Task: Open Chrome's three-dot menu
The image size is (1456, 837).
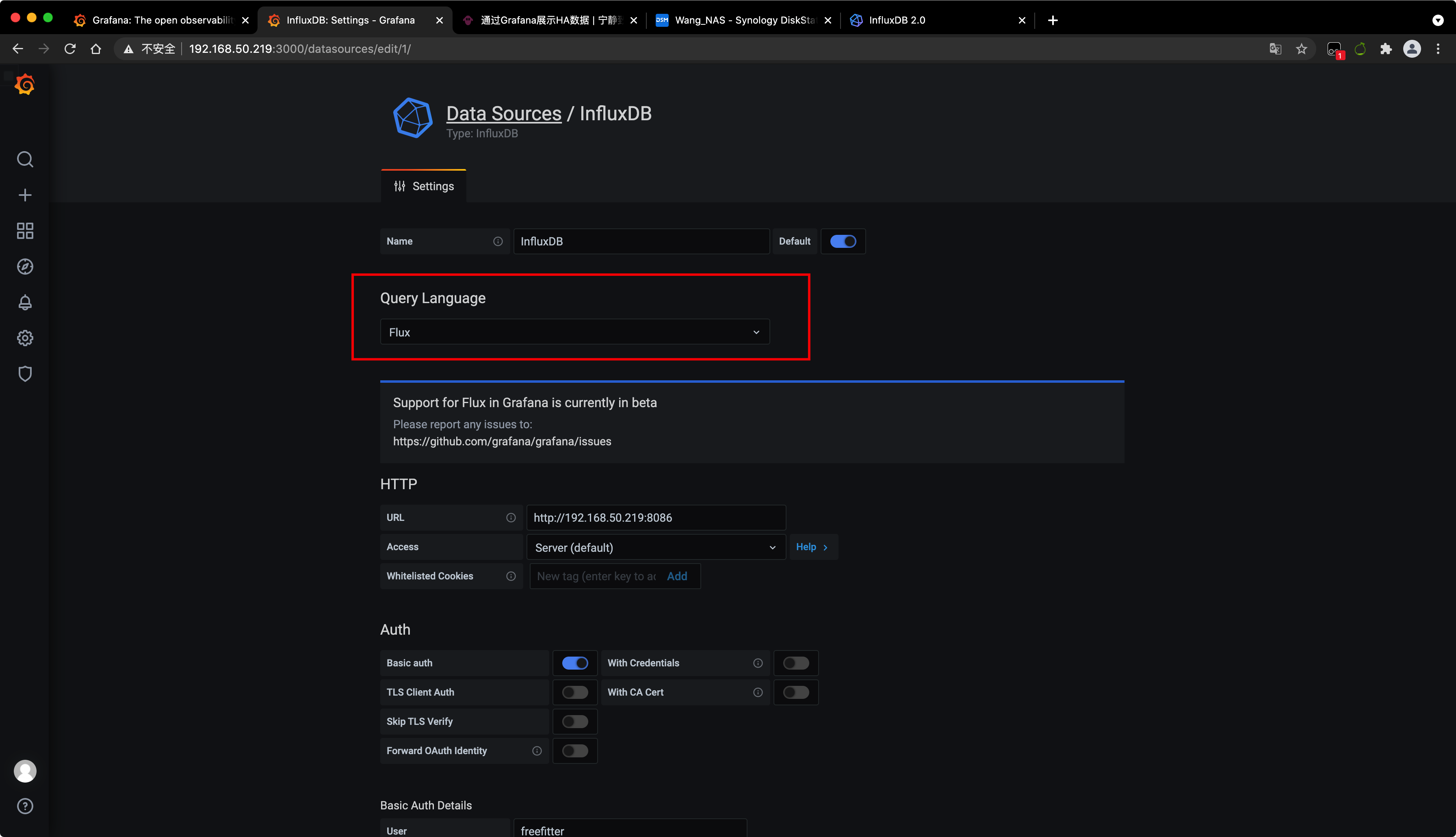Action: [1438, 49]
